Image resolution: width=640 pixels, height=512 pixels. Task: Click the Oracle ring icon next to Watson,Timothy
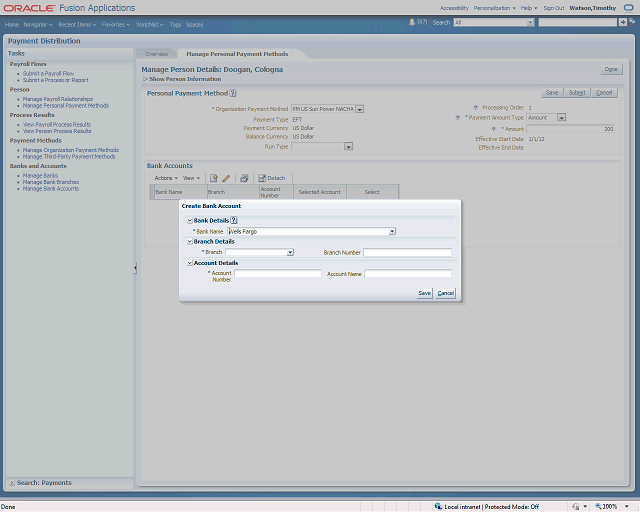pyautogui.click(x=629, y=8)
